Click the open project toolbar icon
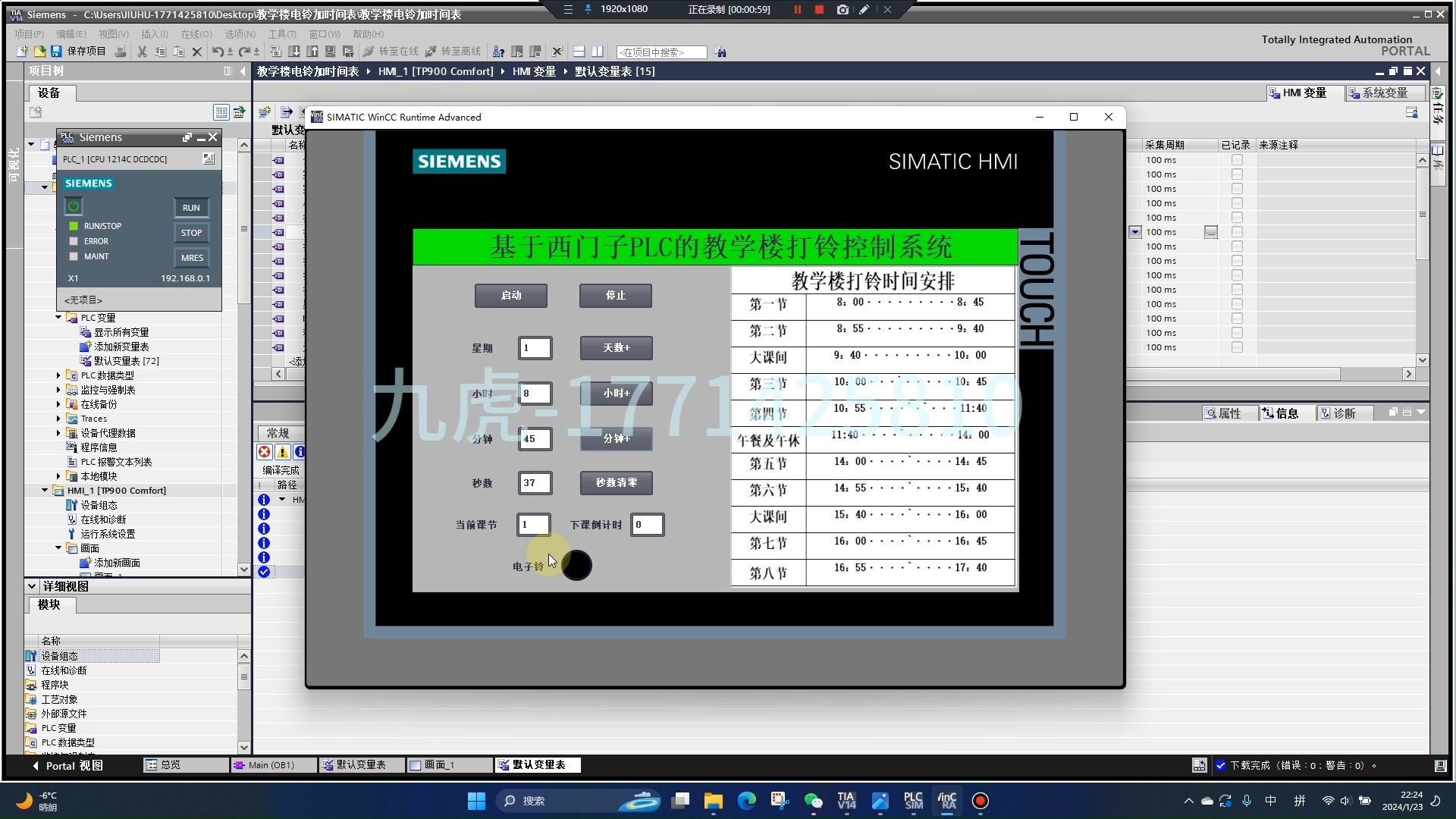Image resolution: width=1456 pixels, height=819 pixels. (39, 52)
